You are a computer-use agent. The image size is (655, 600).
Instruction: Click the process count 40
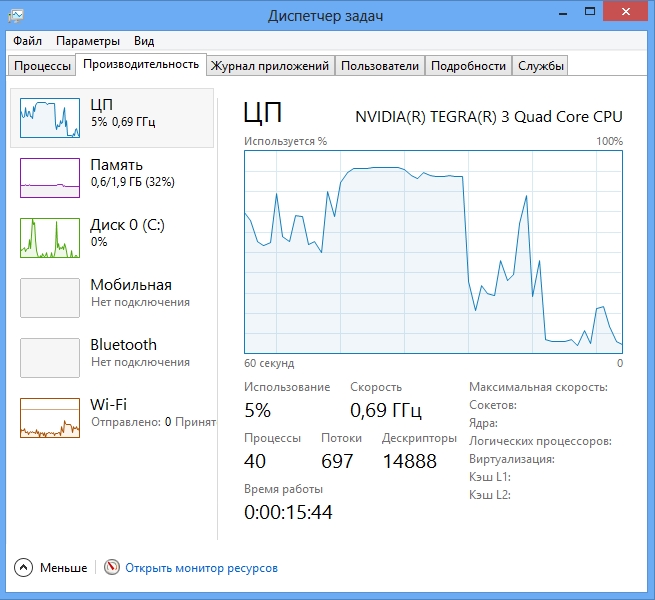click(255, 461)
